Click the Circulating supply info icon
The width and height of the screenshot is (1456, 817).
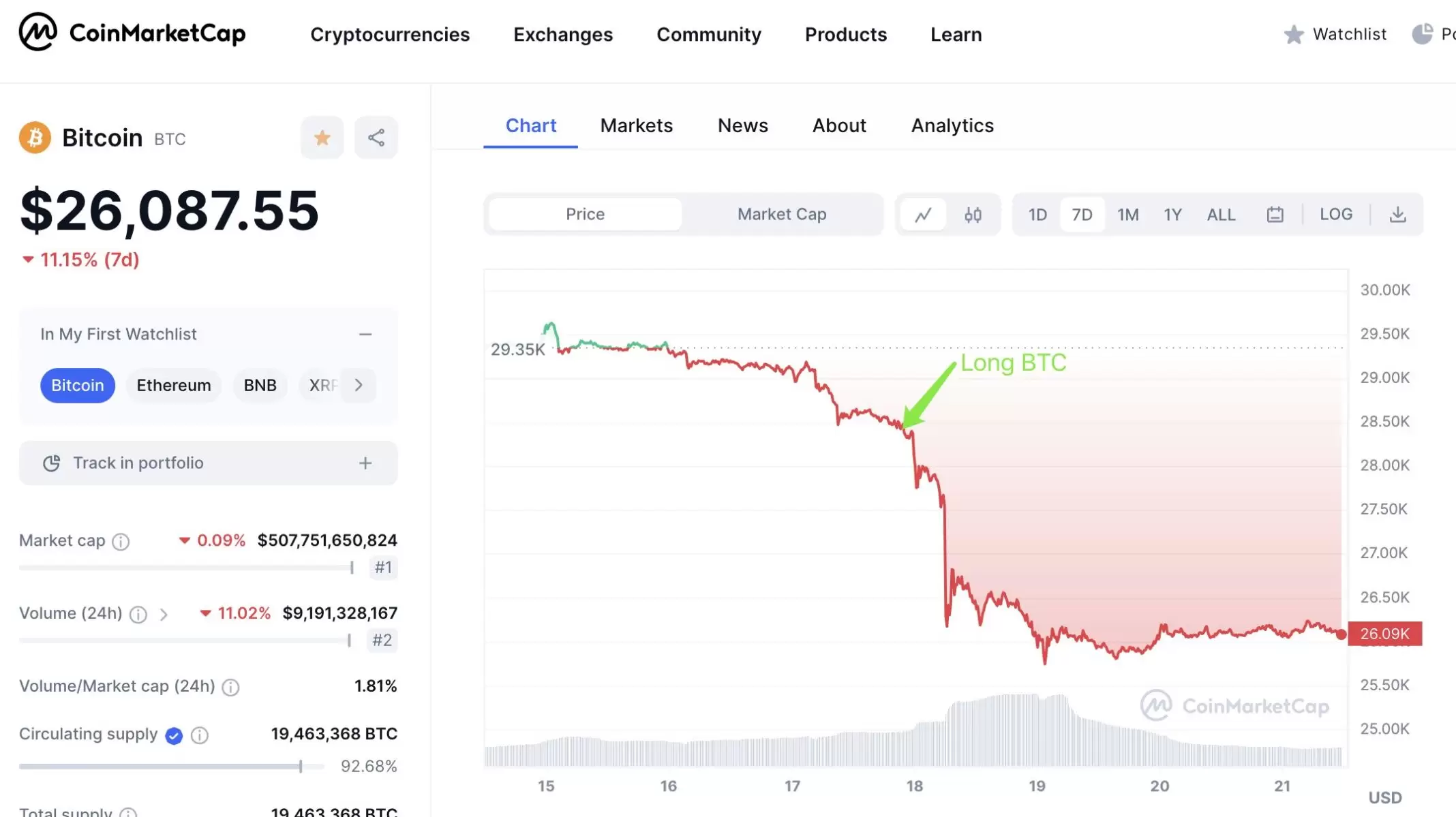200,735
